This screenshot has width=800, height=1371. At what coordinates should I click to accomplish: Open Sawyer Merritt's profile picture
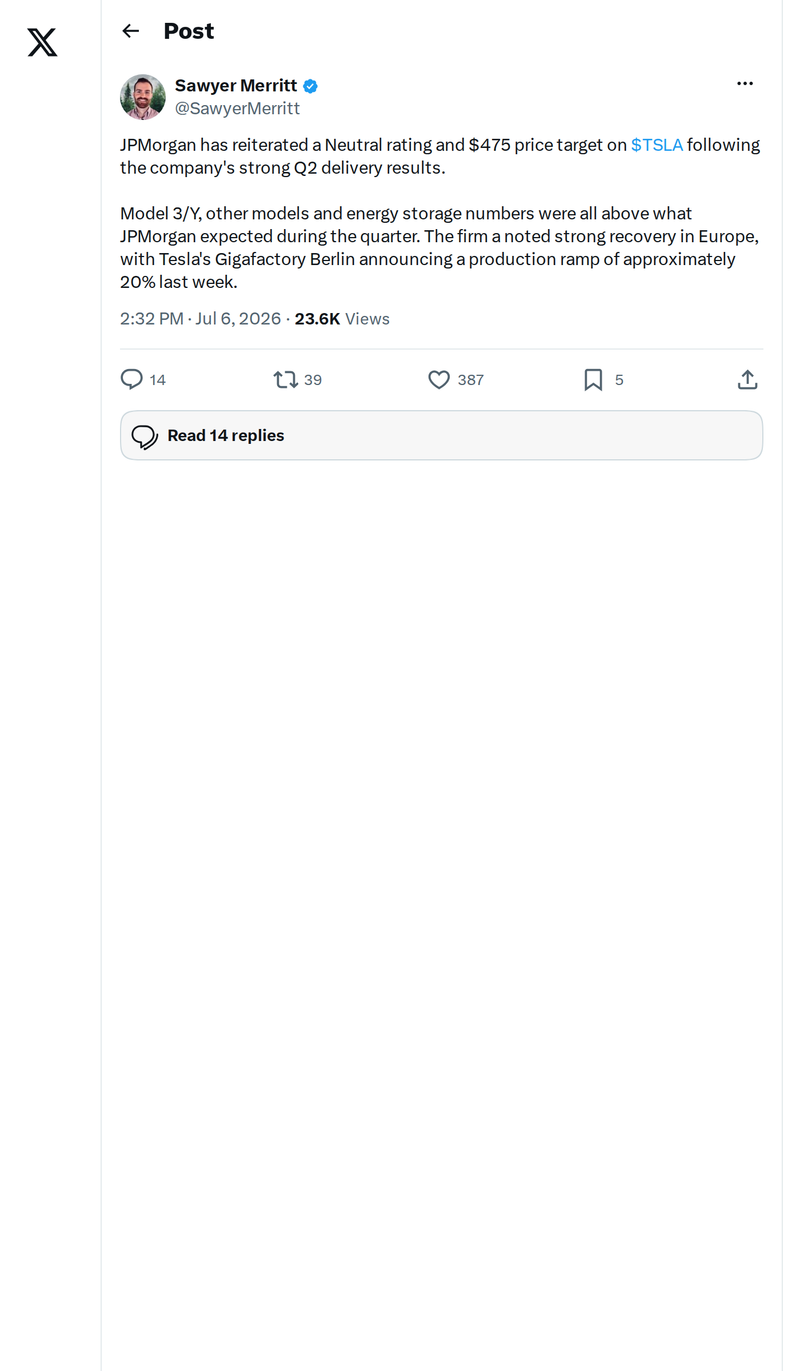click(143, 97)
